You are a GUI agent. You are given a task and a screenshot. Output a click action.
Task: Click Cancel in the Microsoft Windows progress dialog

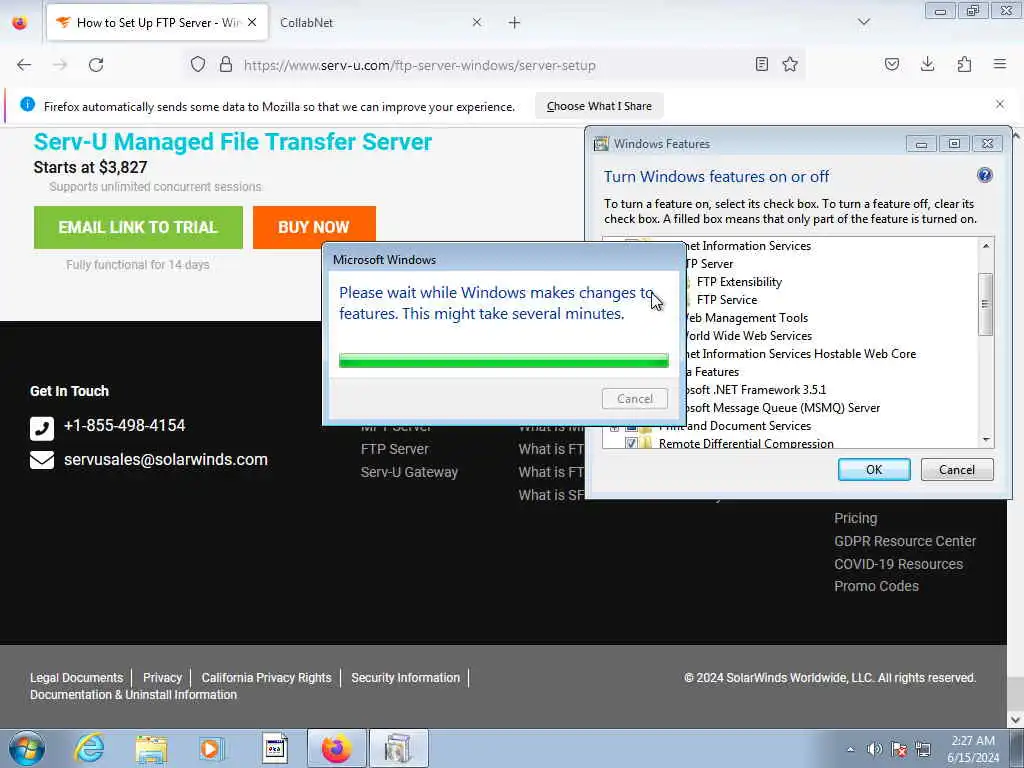pos(634,399)
